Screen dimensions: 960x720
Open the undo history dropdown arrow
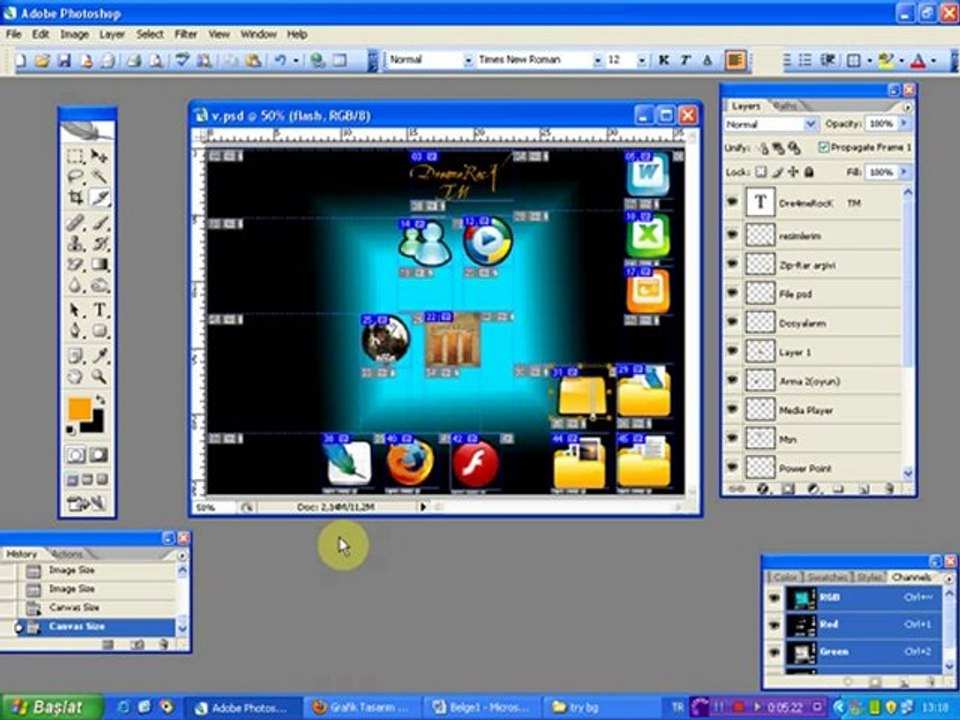click(x=296, y=60)
